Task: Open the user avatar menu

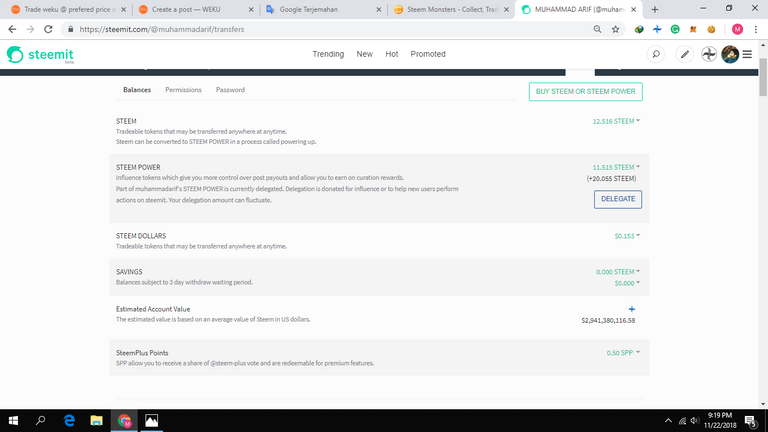Action: (730, 54)
